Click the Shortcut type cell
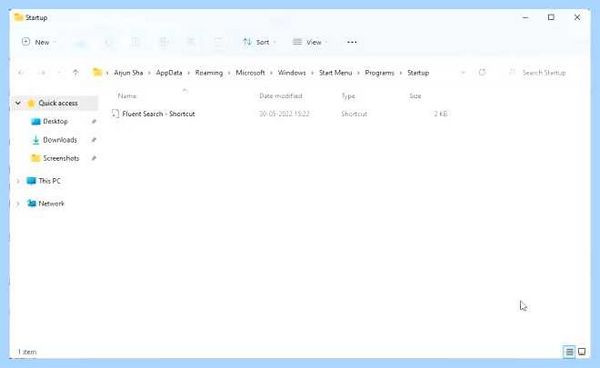 coord(354,114)
